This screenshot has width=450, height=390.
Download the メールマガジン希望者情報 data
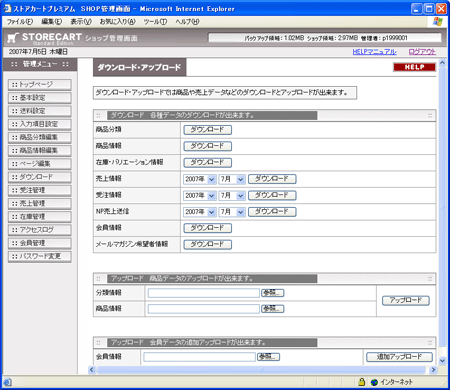(x=208, y=244)
